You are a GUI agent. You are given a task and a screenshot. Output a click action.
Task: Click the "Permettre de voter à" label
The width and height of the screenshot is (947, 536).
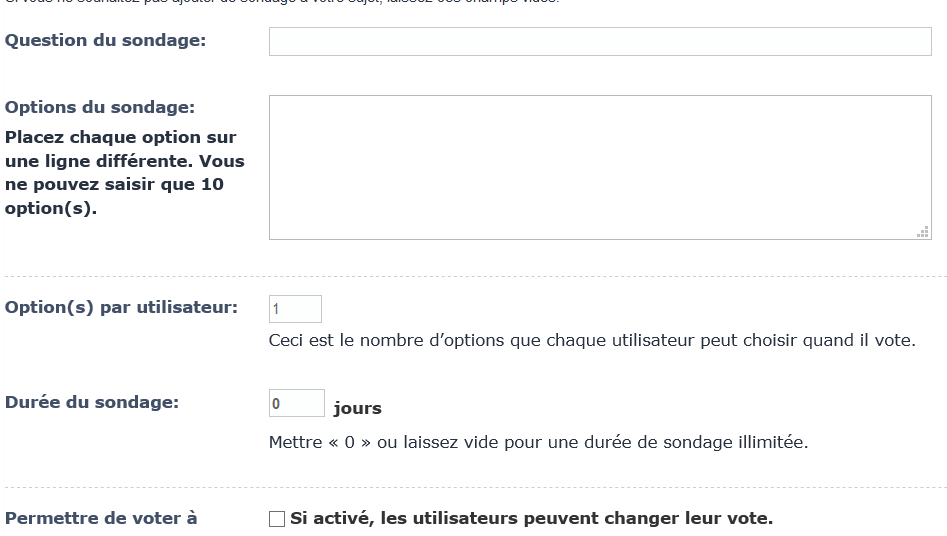click(x=101, y=518)
